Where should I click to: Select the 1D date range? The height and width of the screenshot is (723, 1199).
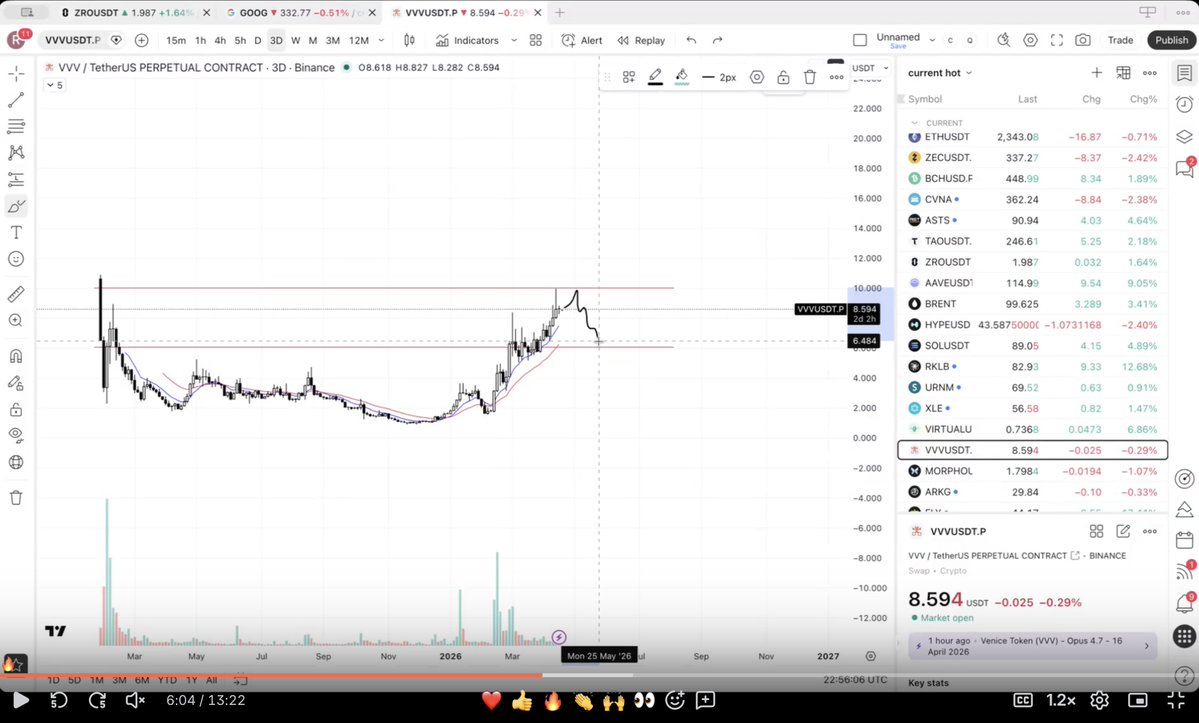(x=54, y=679)
